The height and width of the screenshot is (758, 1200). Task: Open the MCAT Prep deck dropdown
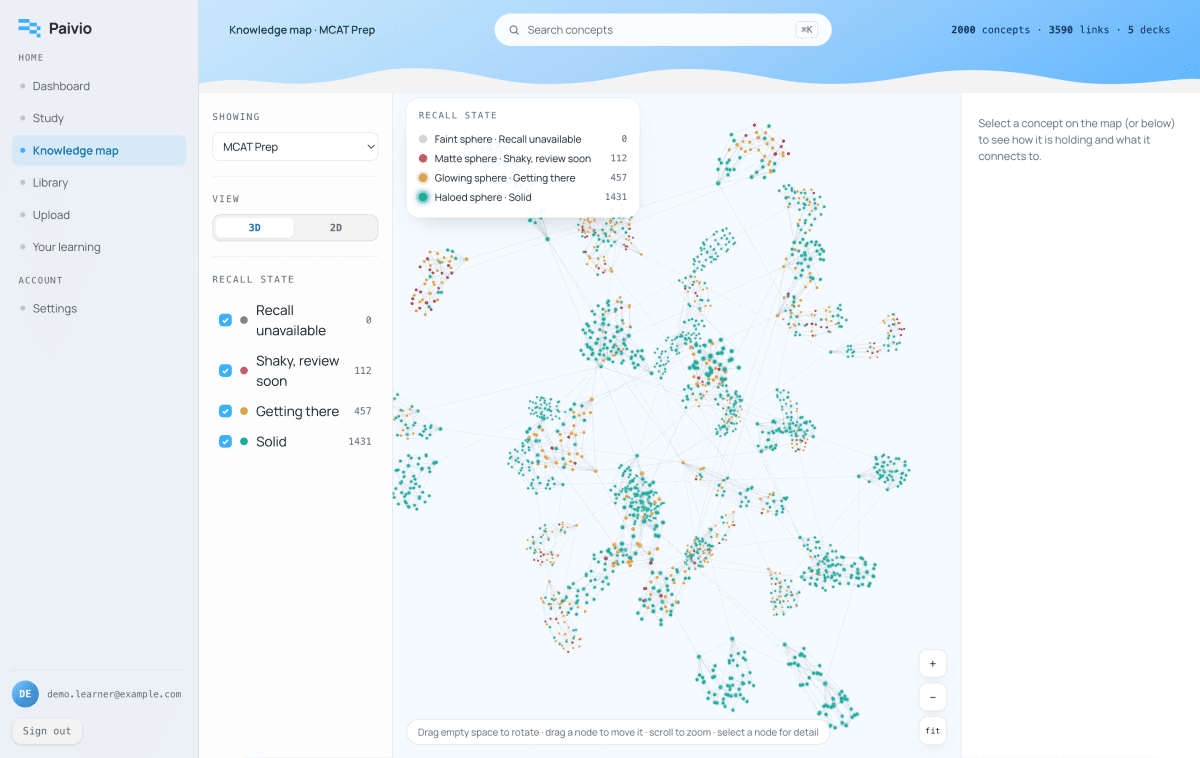point(295,146)
